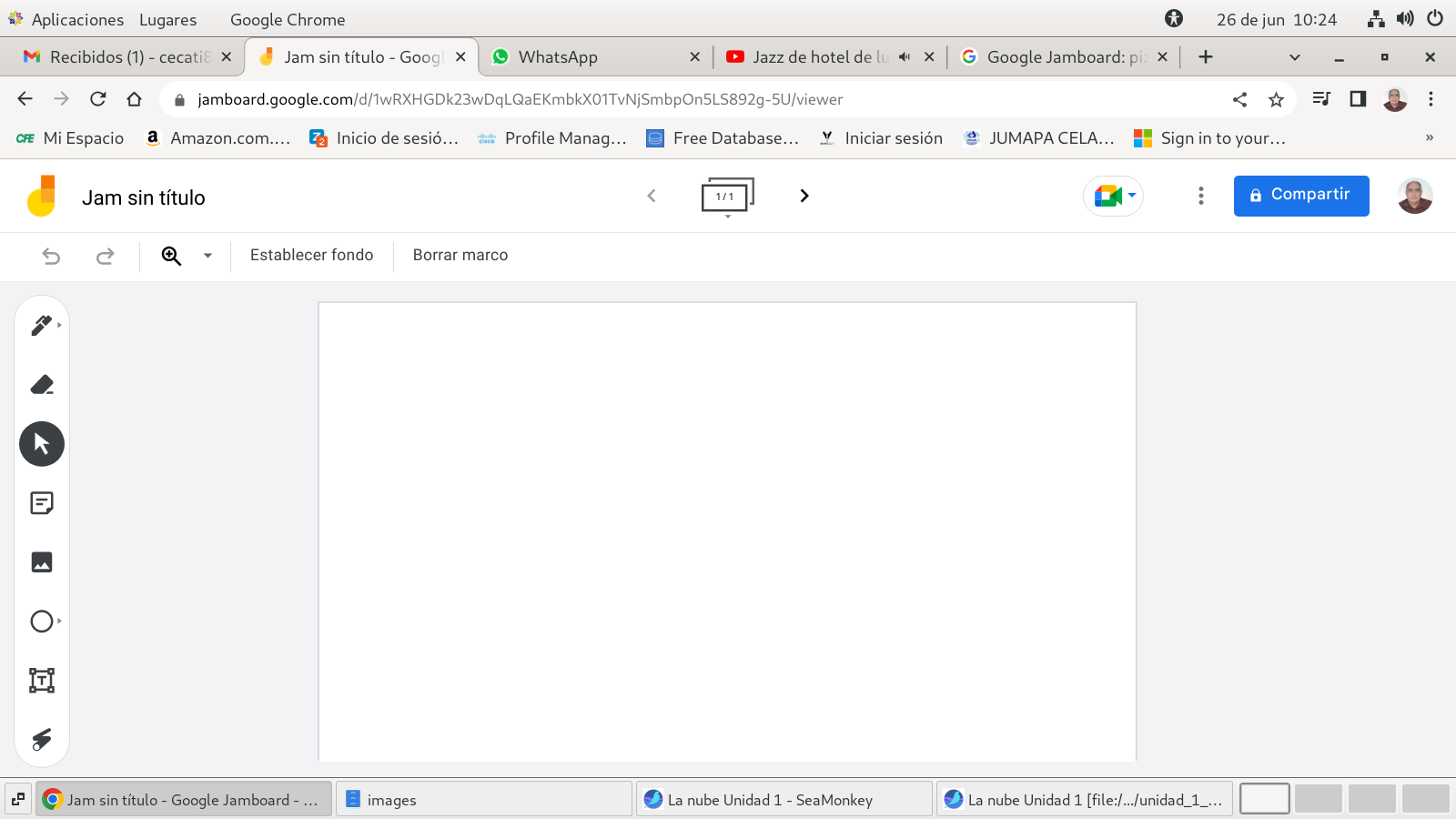This screenshot has width=1456, height=819.
Task: Go to next frame arrow
Action: point(804,196)
